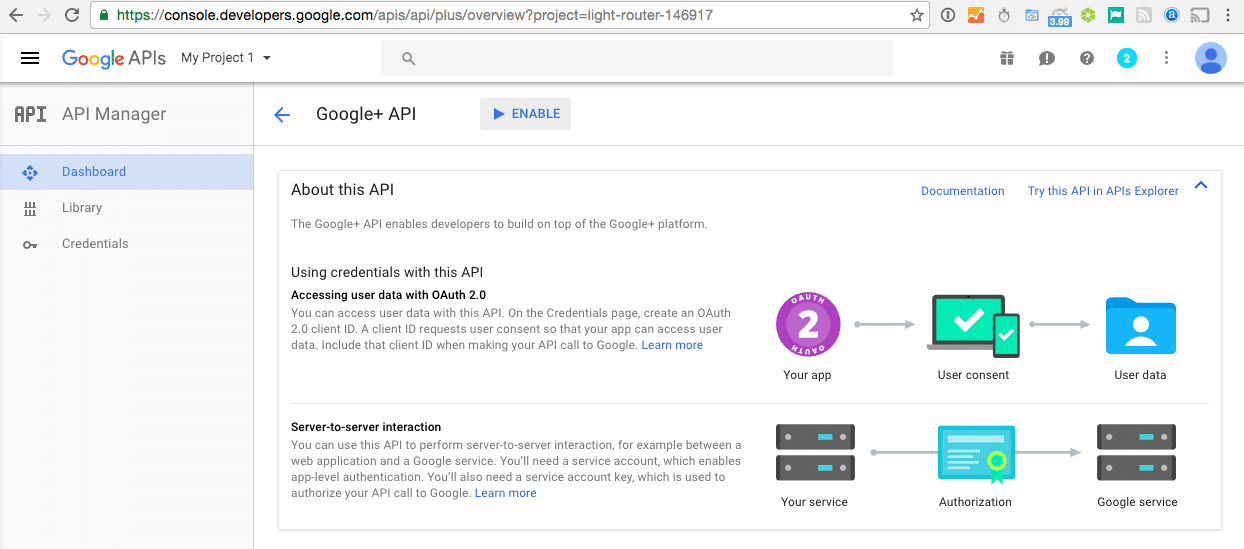Image resolution: width=1244 pixels, height=549 pixels.
Task: Reload the page with refresh icon
Action: tap(72, 15)
